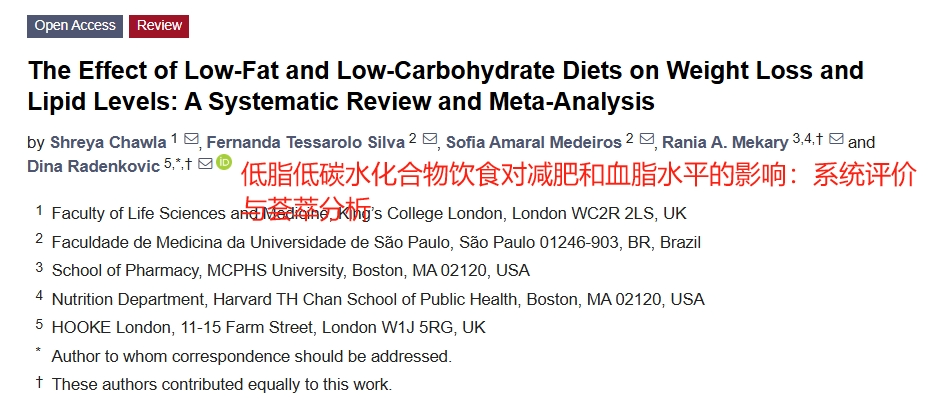Click King's College London affiliation line
The width and height of the screenshot is (946, 412).
click(369, 214)
